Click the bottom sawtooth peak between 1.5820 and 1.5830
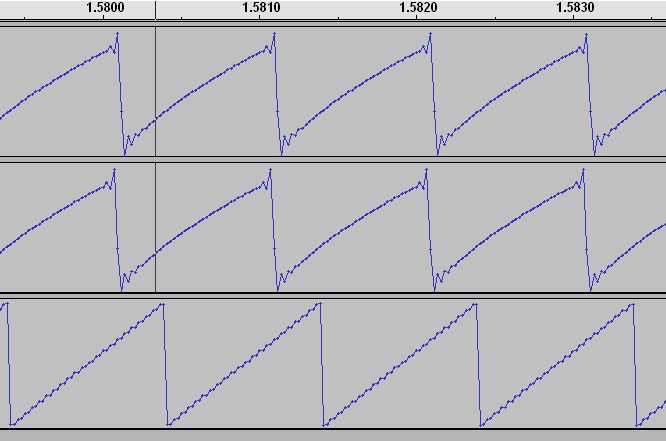Viewport: 666px width, 441px height. click(x=476, y=304)
